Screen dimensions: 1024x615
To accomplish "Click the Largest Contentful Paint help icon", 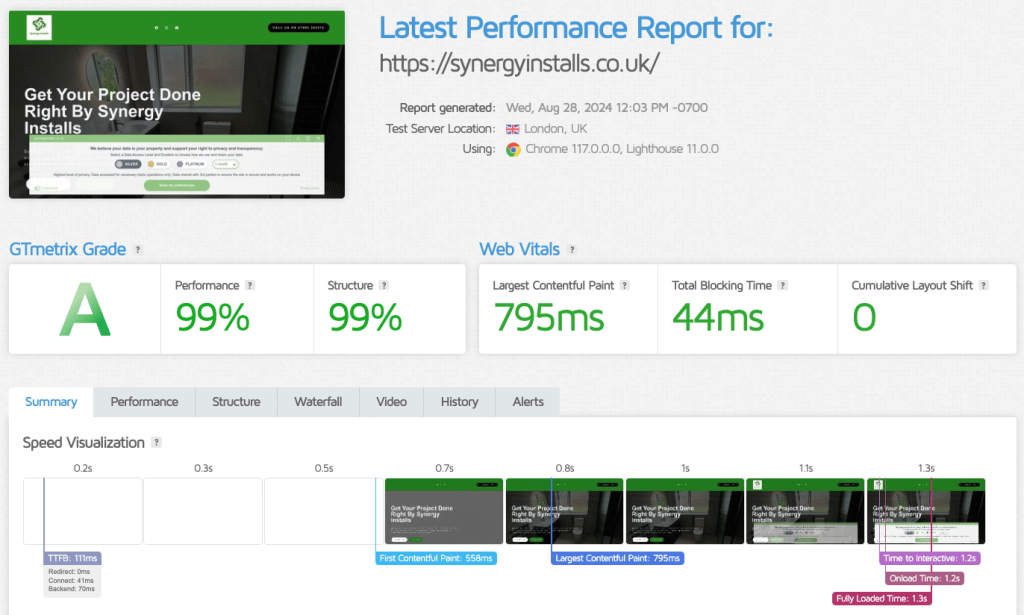I will 624,285.
